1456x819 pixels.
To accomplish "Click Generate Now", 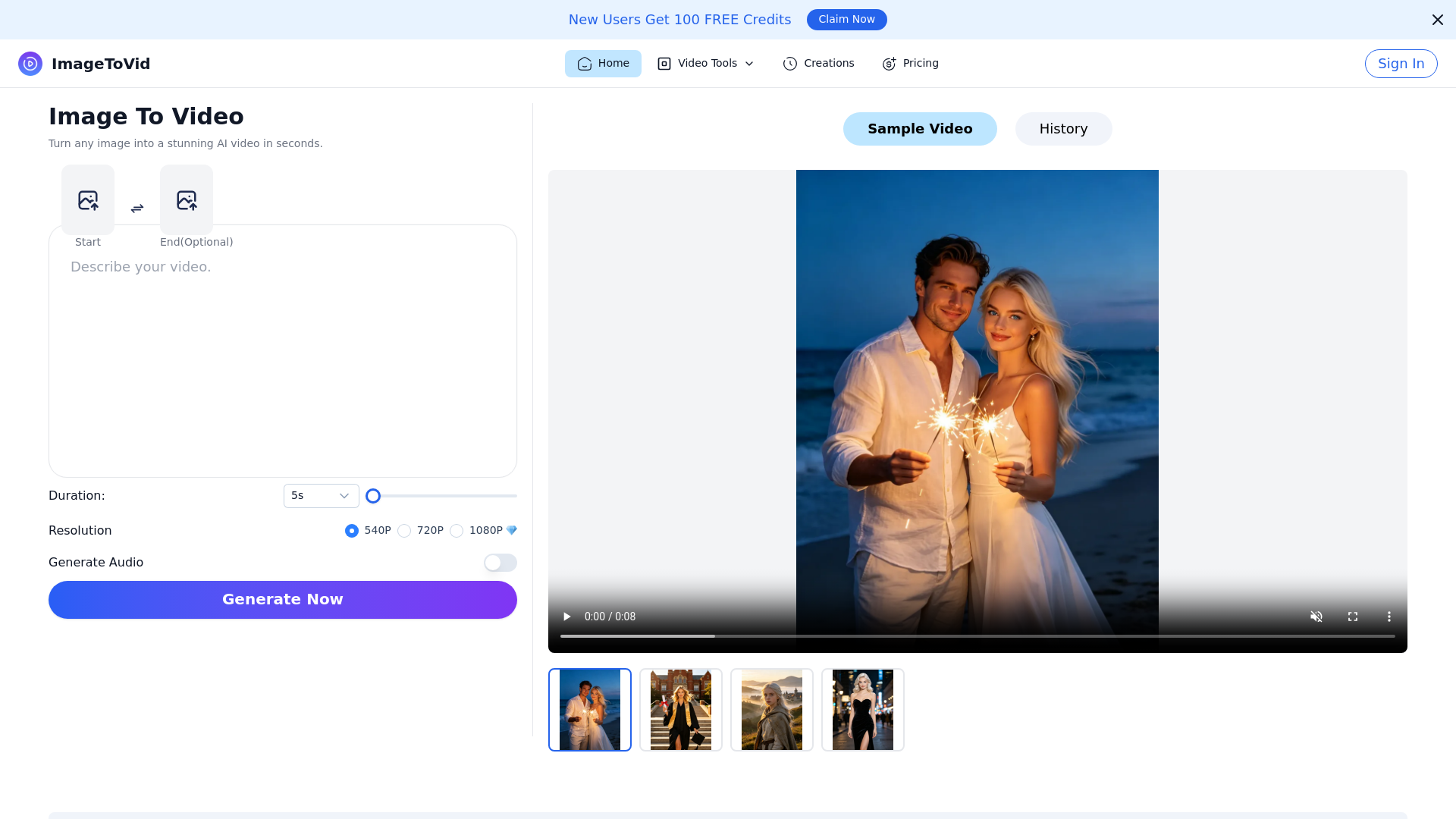I will tap(283, 600).
